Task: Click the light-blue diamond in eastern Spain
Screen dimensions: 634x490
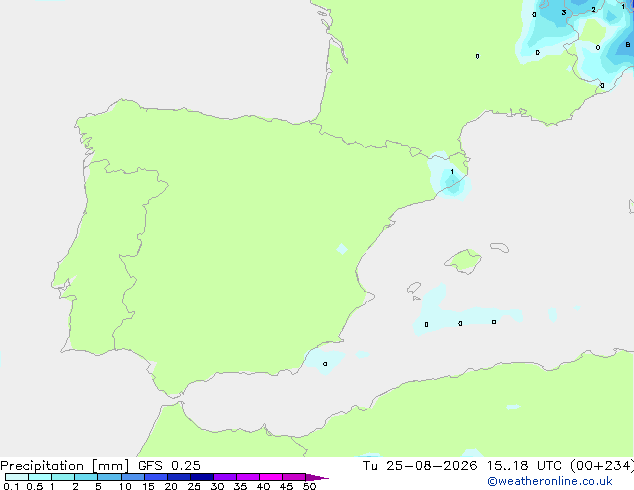Action: click(x=342, y=249)
